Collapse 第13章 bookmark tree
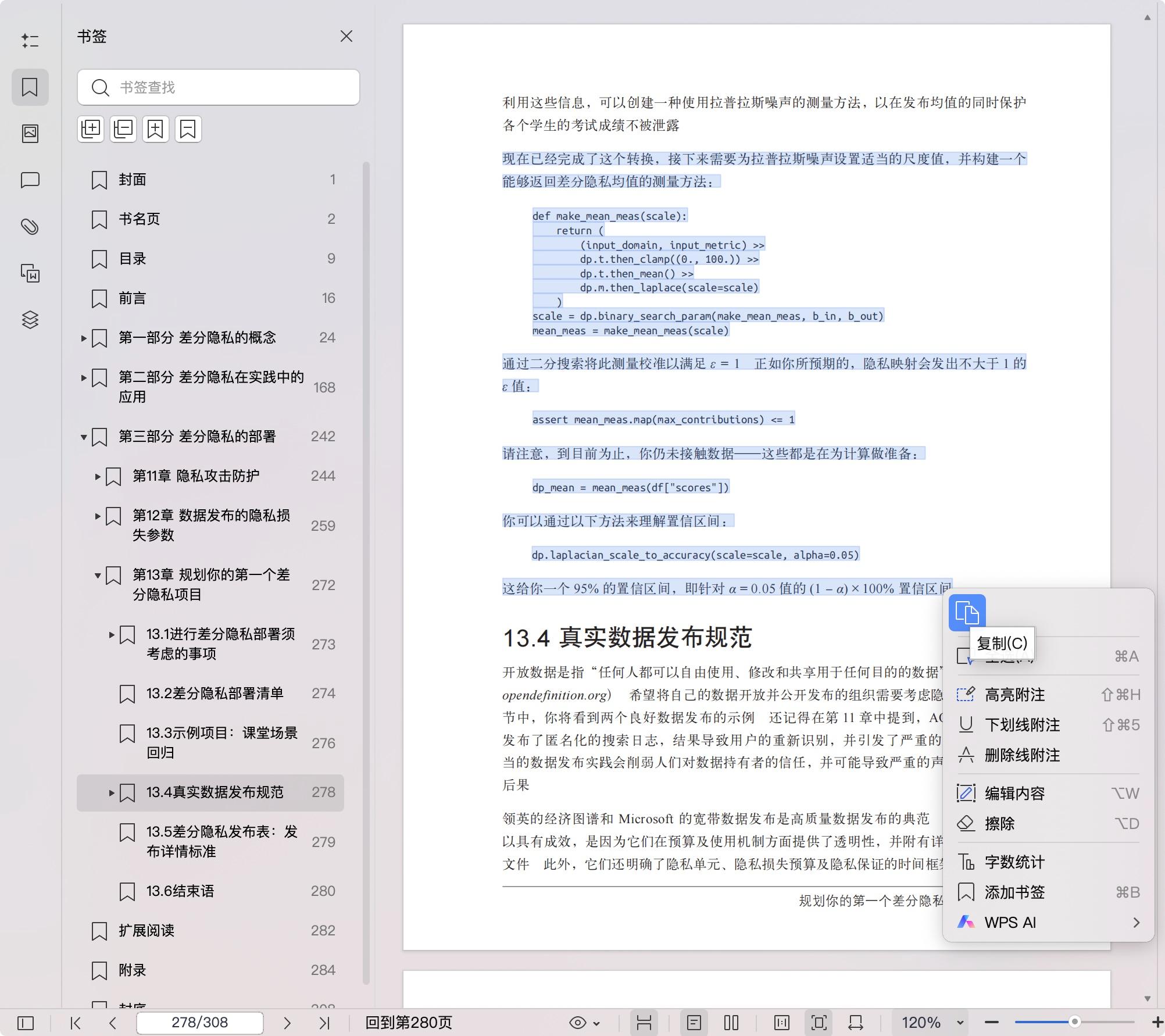 click(98, 576)
